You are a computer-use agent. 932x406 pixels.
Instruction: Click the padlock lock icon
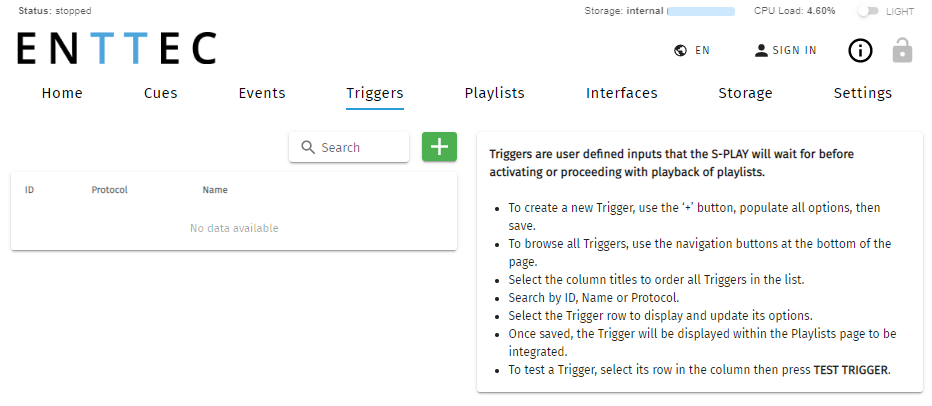click(x=902, y=51)
